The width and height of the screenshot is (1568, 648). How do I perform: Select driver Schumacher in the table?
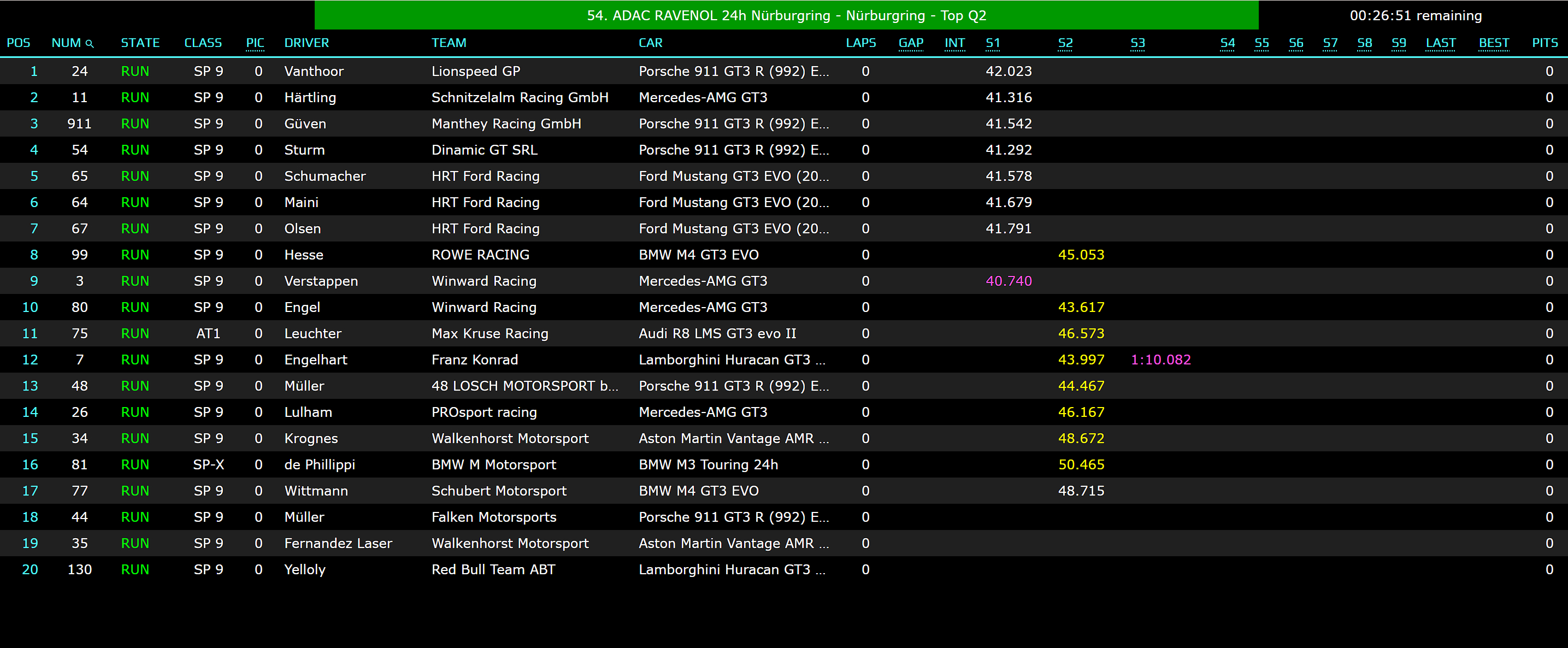325,176
